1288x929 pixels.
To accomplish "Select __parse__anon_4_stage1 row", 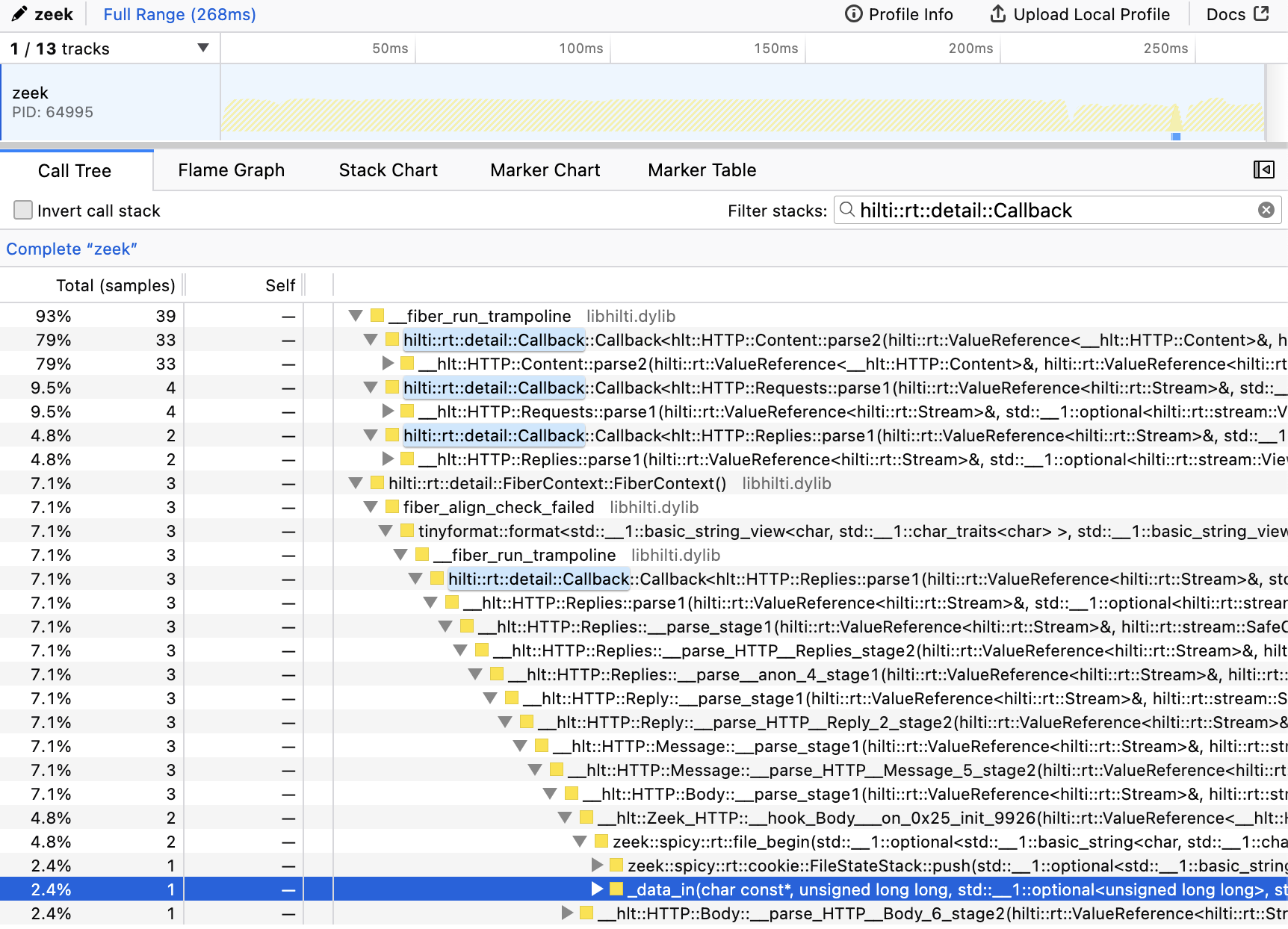I will point(644,674).
